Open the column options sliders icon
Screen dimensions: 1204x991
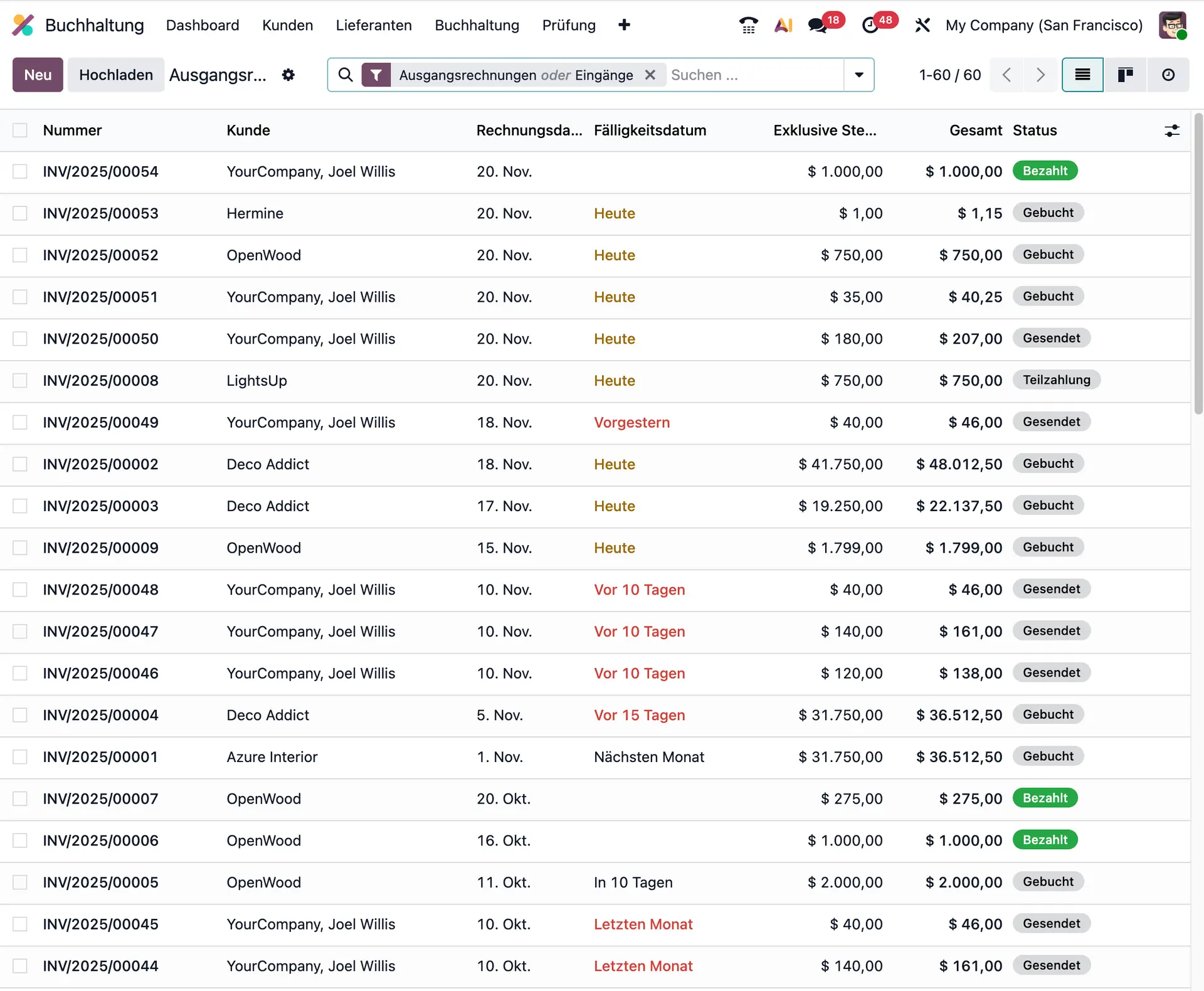(1173, 130)
